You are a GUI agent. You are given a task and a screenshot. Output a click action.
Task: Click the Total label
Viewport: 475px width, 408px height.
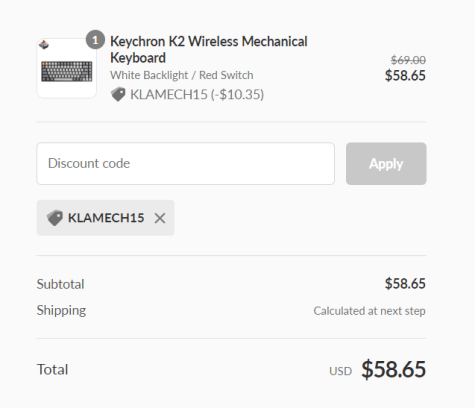pyautogui.click(x=52, y=369)
